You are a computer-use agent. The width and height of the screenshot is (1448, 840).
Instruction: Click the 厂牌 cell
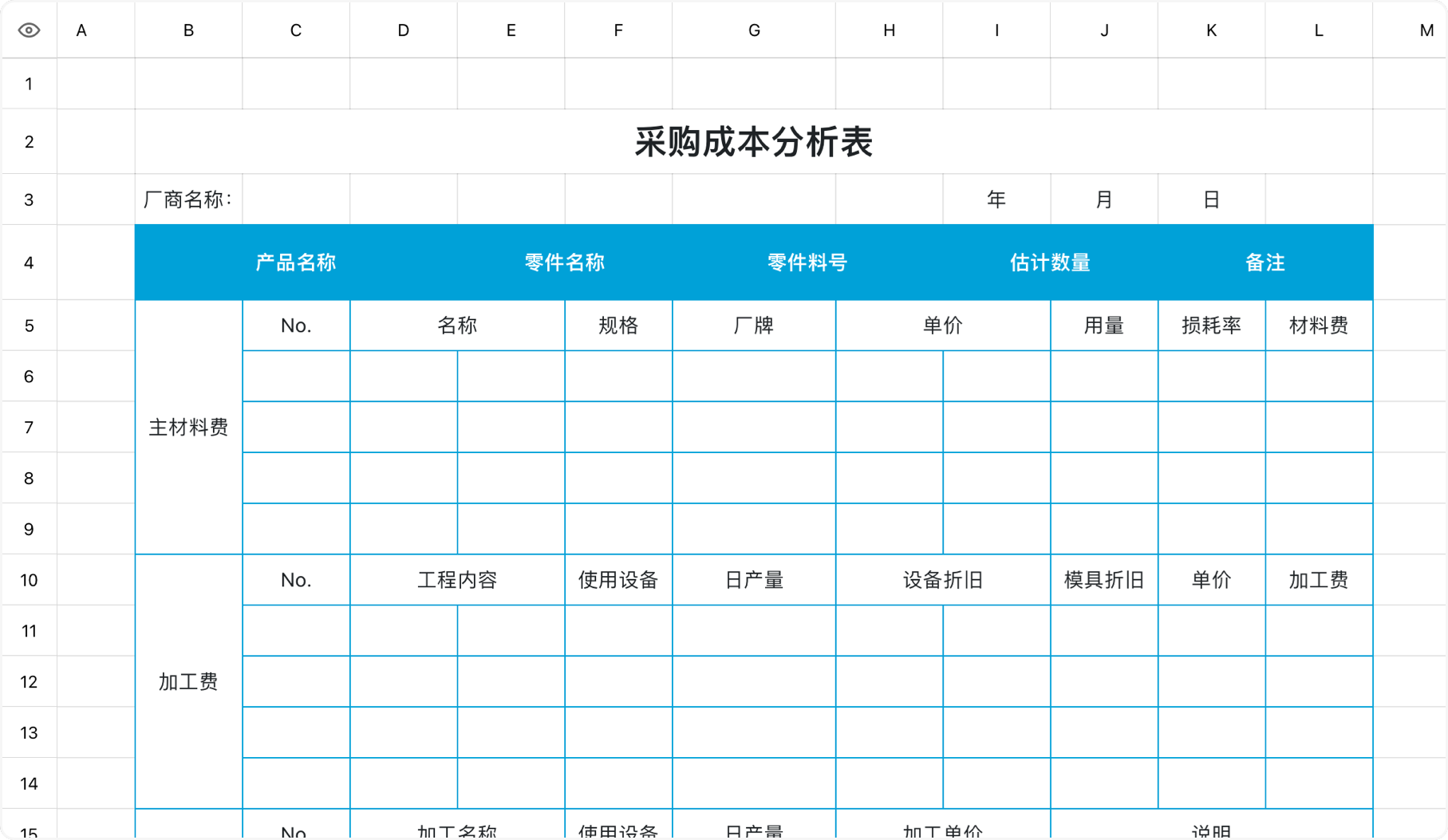(x=754, y=325)
